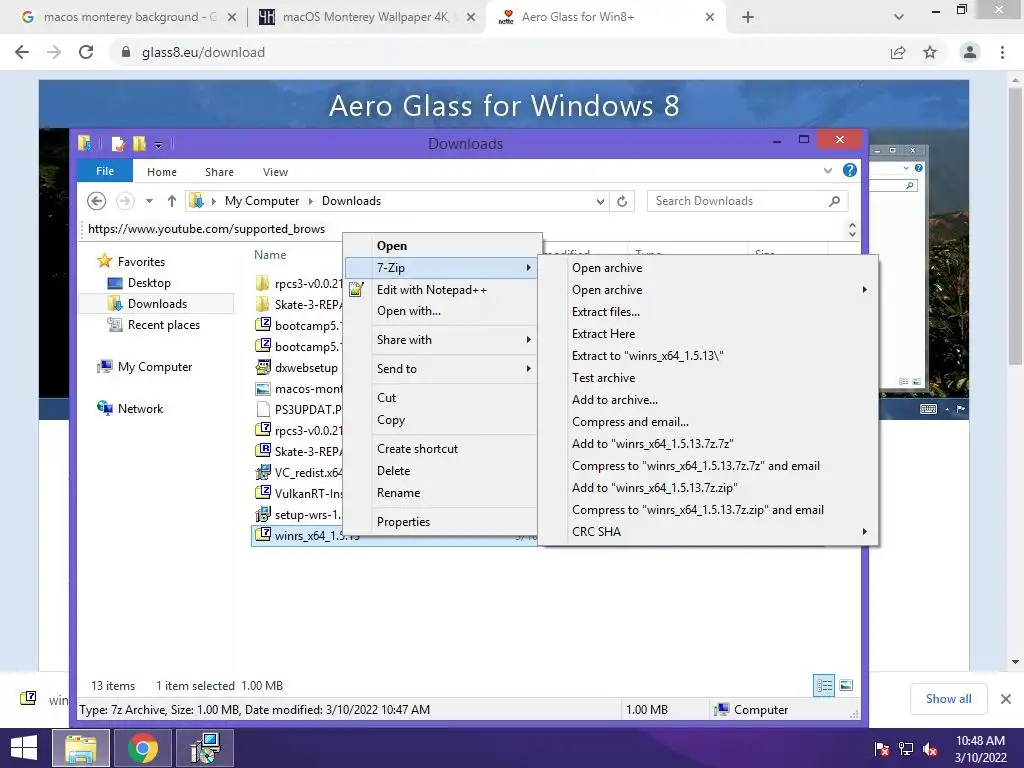Select Extract to "winrs_x64_1.5.13\"
Image resolution: width=1024 pixels, height=768 pixels.
pyautogui.click(x=647, y=356)
